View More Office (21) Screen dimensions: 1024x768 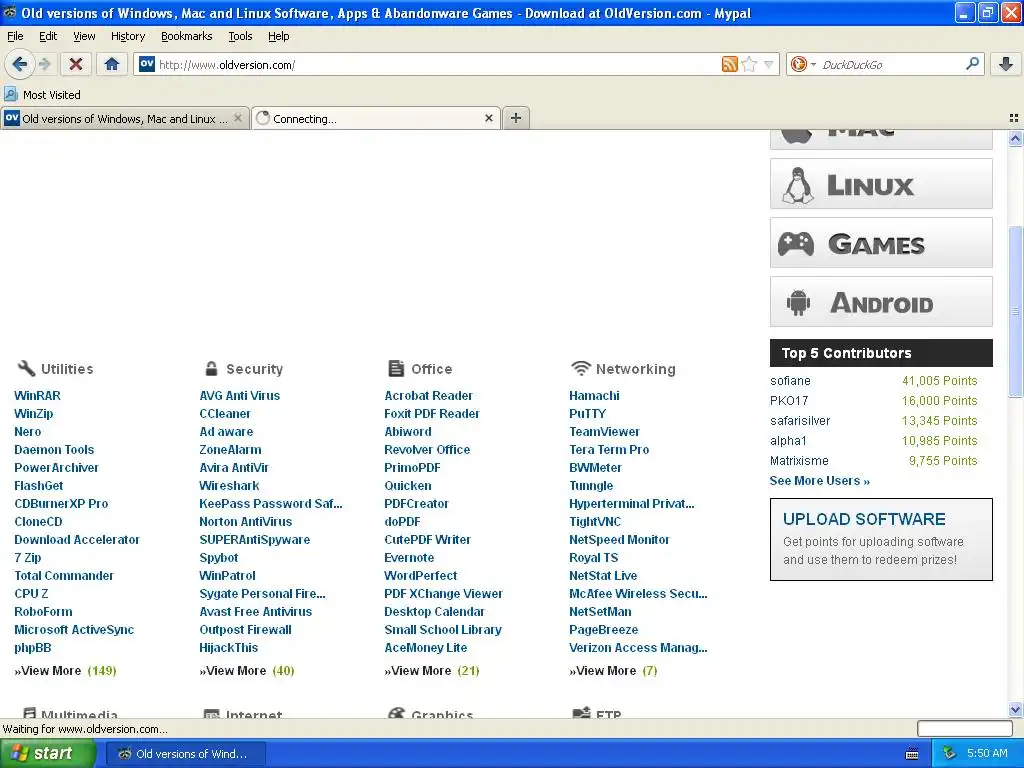pos(432,671)
